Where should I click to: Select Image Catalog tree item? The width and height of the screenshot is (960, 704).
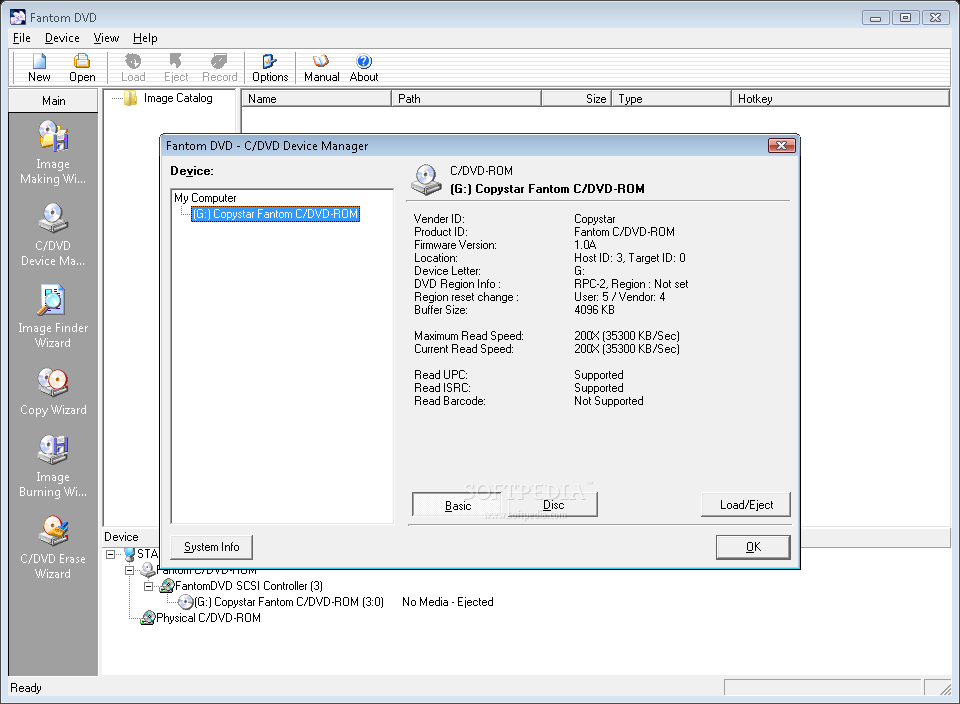178,98
